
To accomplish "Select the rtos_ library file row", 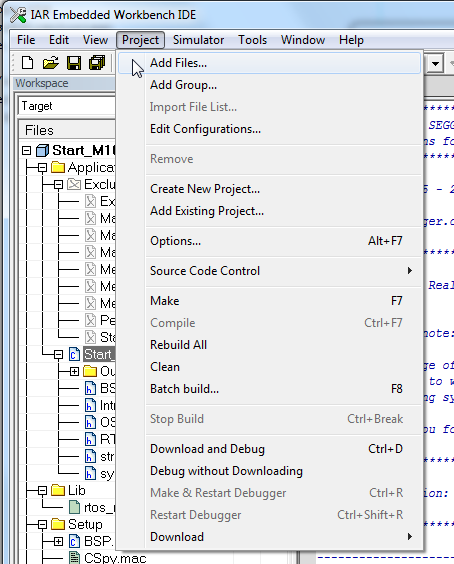I will (100, 508).
